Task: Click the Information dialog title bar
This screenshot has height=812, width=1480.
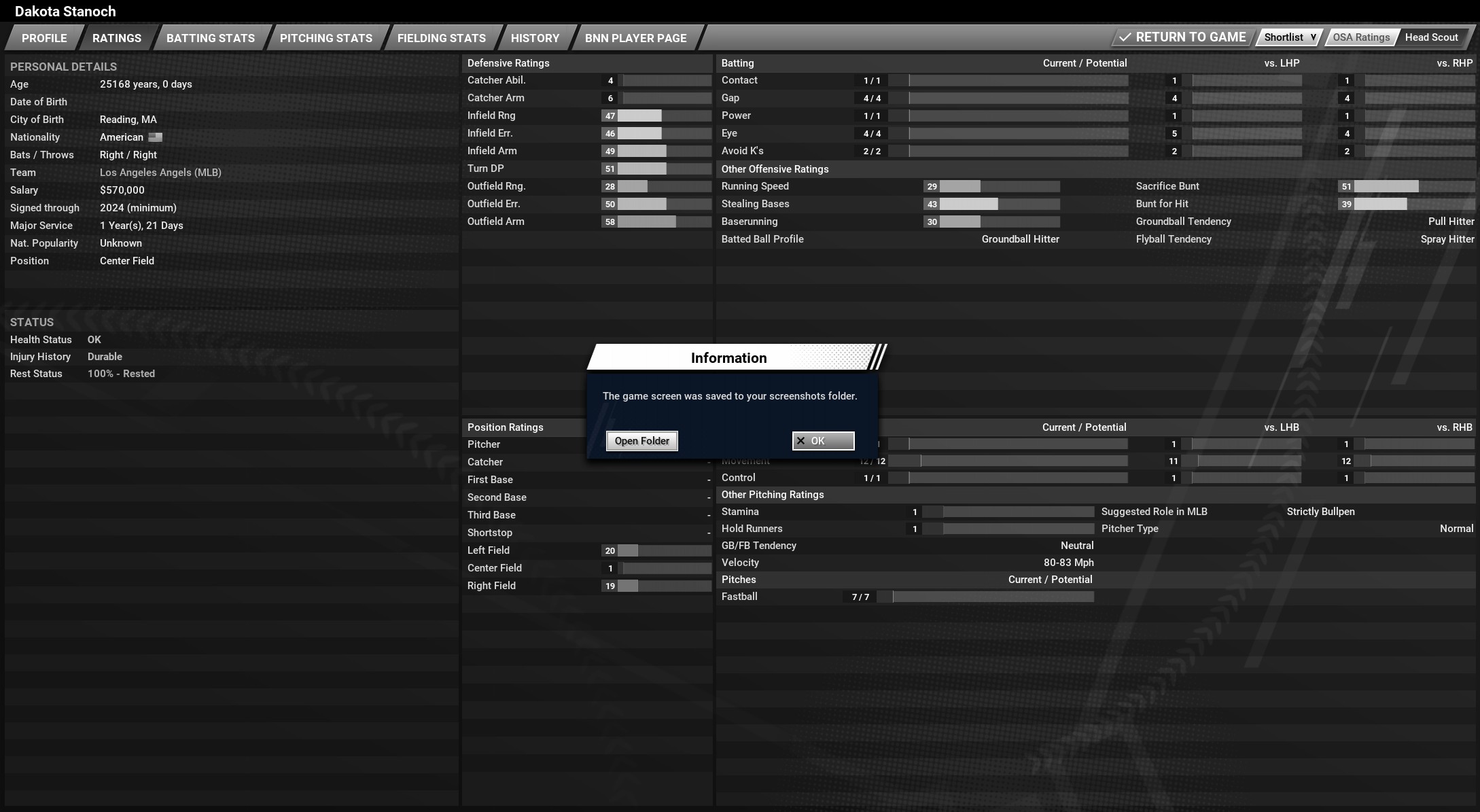Action: point(728,358)
